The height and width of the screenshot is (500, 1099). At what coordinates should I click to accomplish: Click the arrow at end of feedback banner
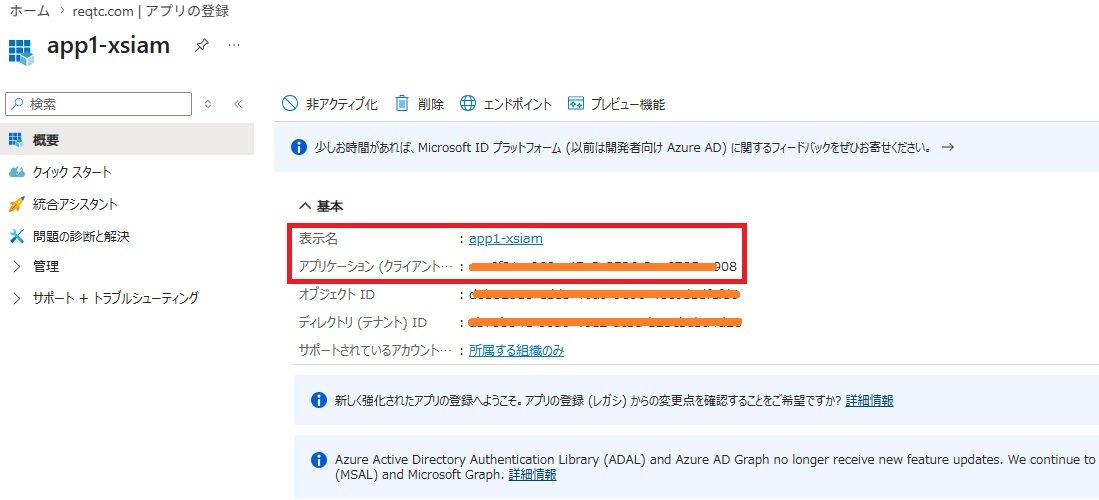[948, 147]
